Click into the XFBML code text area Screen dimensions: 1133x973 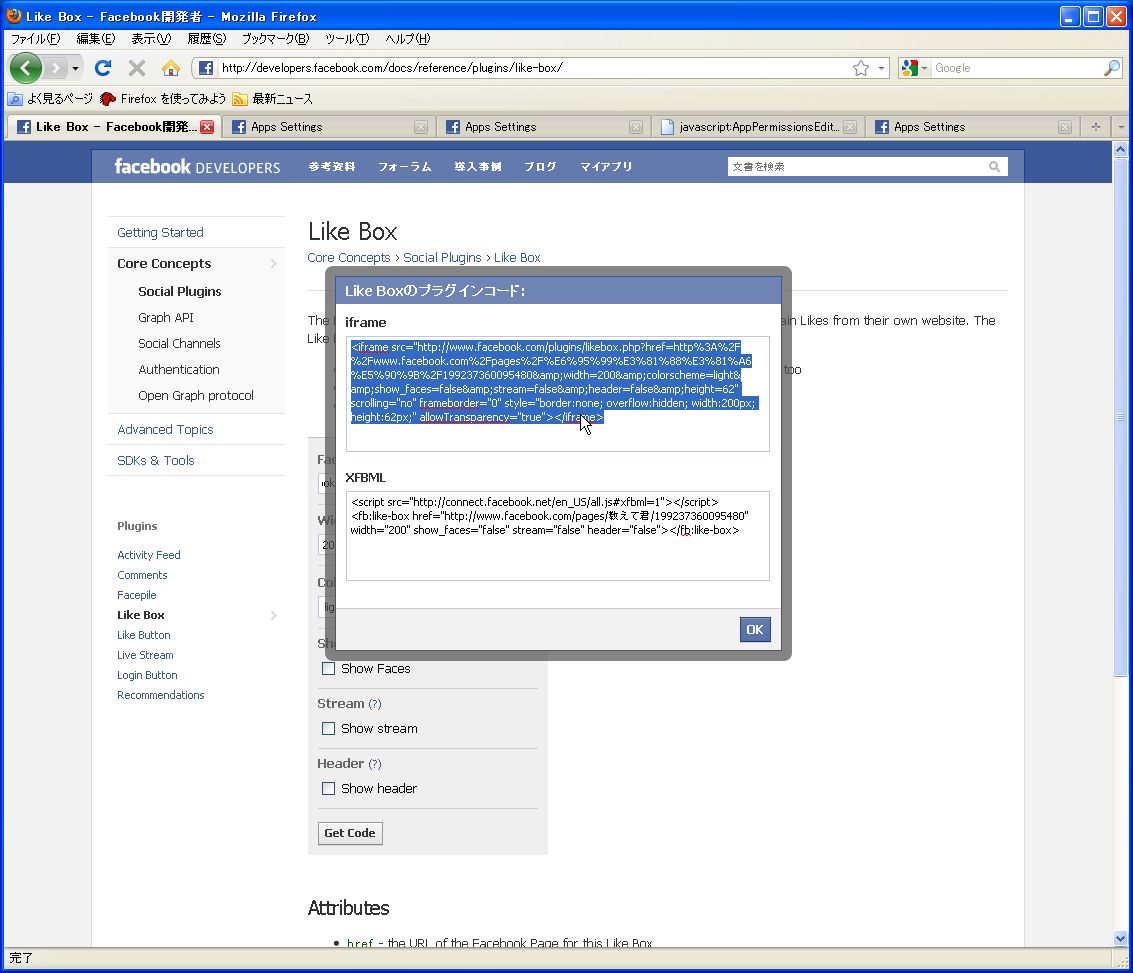point(558,536)
